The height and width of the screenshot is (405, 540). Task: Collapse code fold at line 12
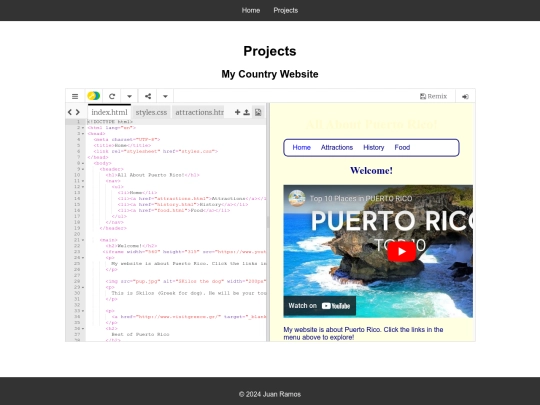pos(83,187)
